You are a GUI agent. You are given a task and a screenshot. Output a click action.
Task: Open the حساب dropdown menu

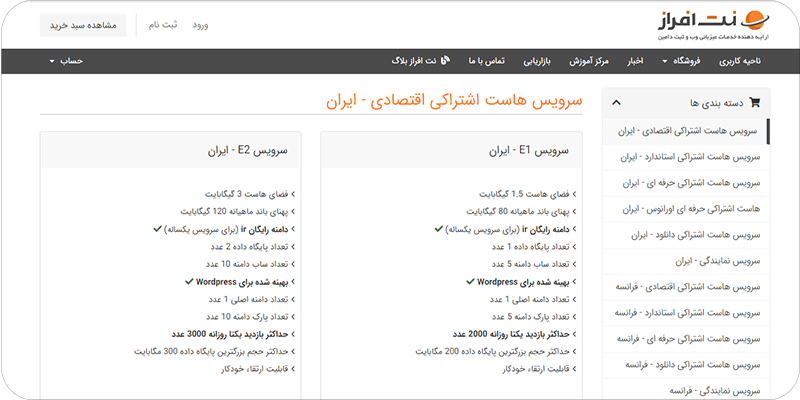coord(66,61)
